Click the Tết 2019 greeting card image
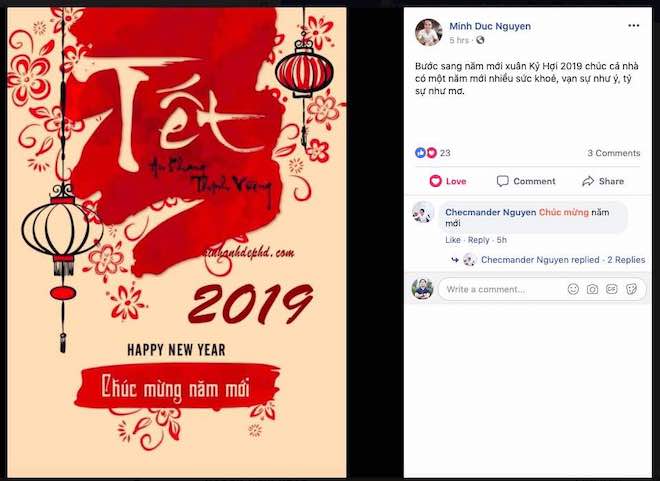The image size is (660, 481). (x=177, y=242)
